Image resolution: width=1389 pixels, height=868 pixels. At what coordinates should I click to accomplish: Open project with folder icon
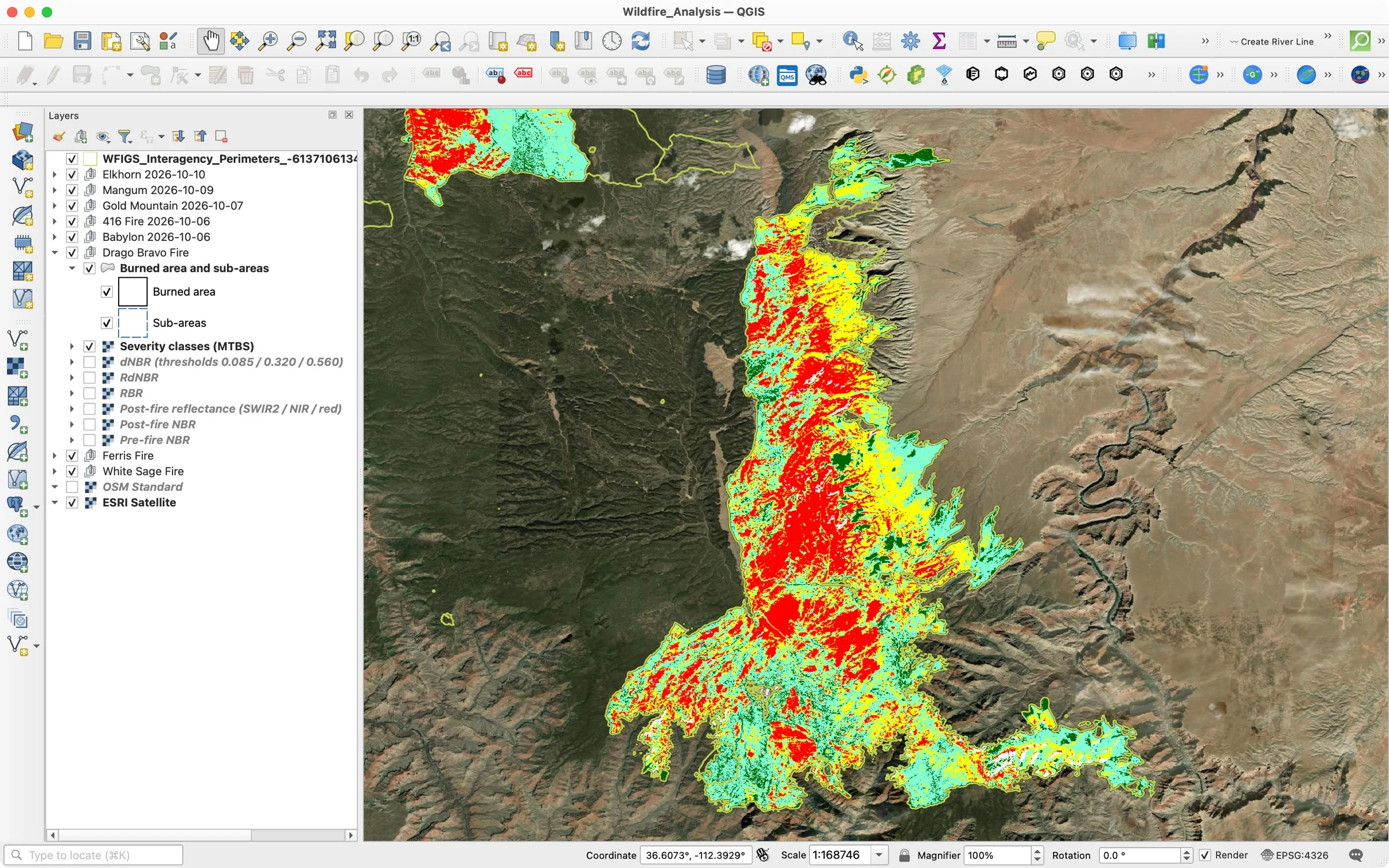[x=53, y=41]
